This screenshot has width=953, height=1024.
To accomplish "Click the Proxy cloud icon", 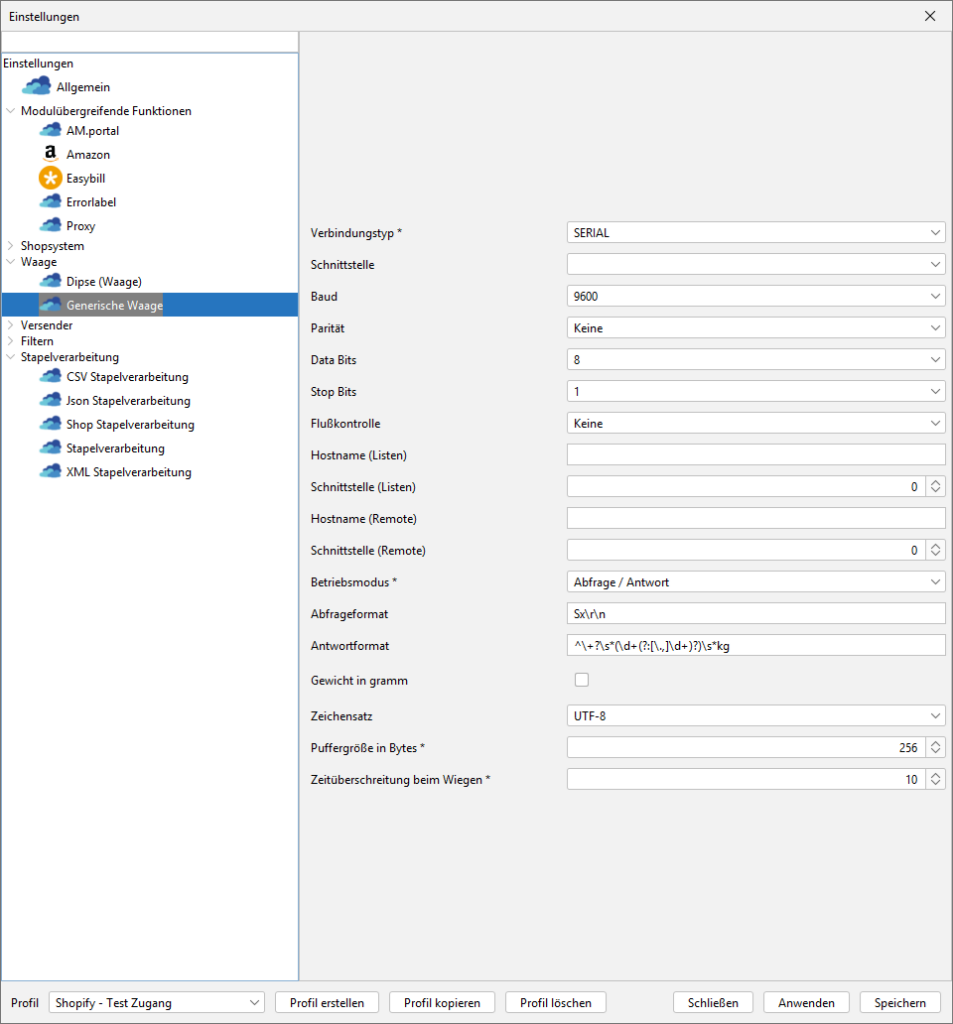I will point(50,226).
